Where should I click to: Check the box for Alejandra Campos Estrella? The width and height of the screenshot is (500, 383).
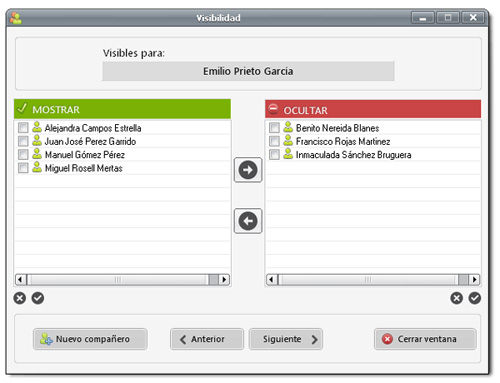tap(23, 128)
